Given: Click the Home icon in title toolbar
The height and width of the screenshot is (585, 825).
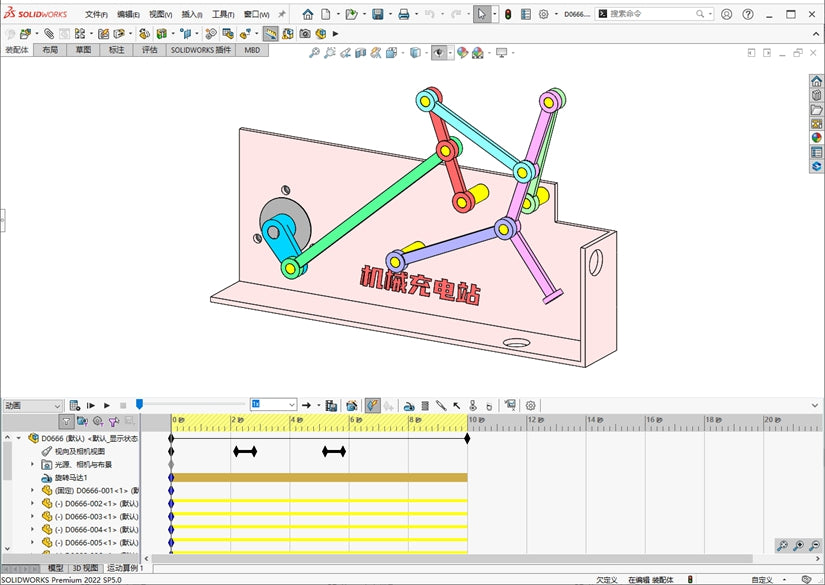Looking at the screenshot, I should 308,14.
